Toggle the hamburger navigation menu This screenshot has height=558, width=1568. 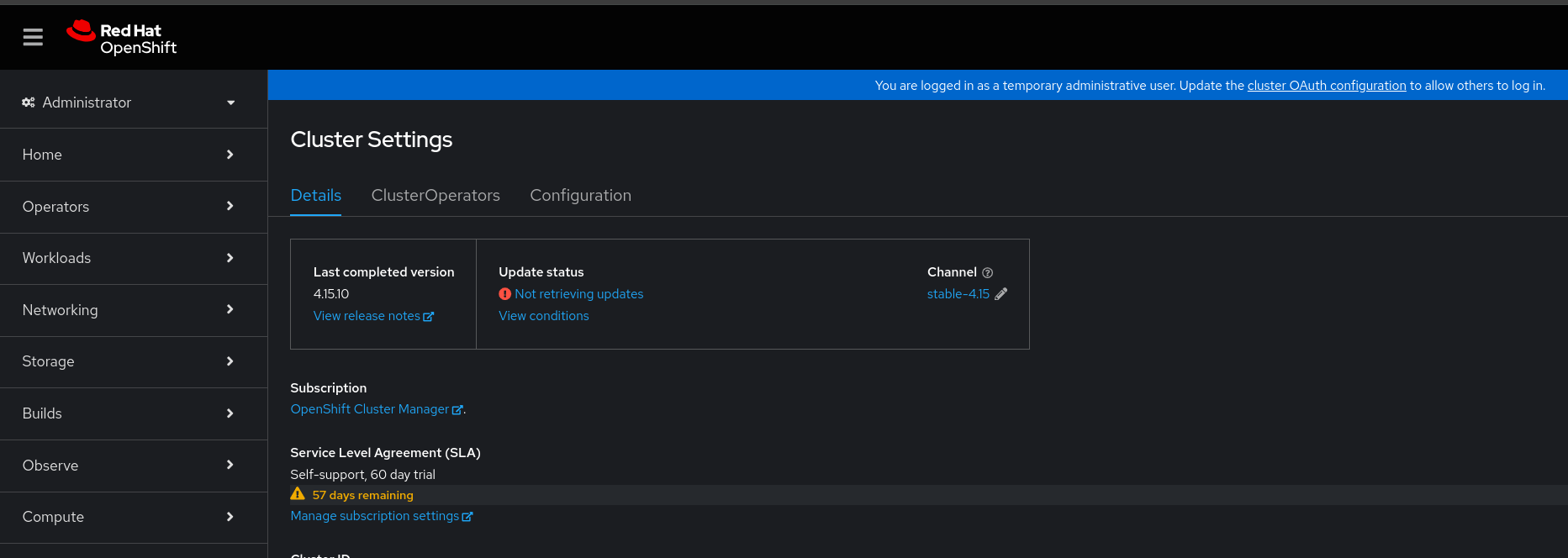pyautogui.click(x=33, y=37)
